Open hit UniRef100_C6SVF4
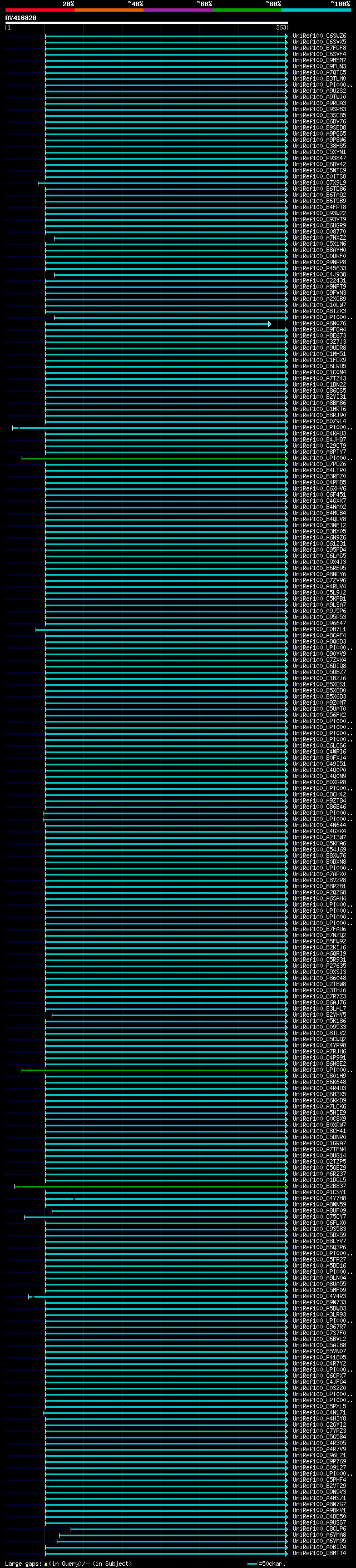 pyautogui.click(x=319, y=54)
